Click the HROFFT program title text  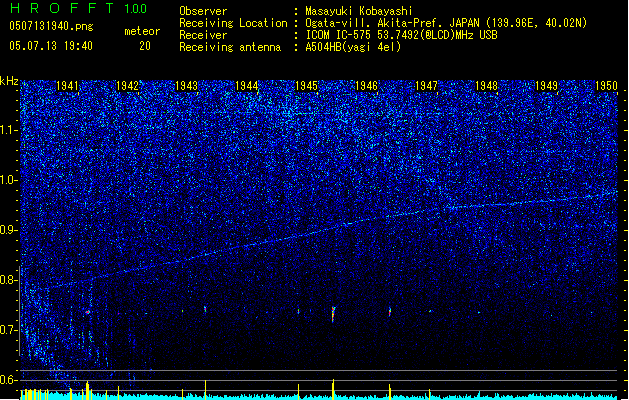click(x=62, y=8)
